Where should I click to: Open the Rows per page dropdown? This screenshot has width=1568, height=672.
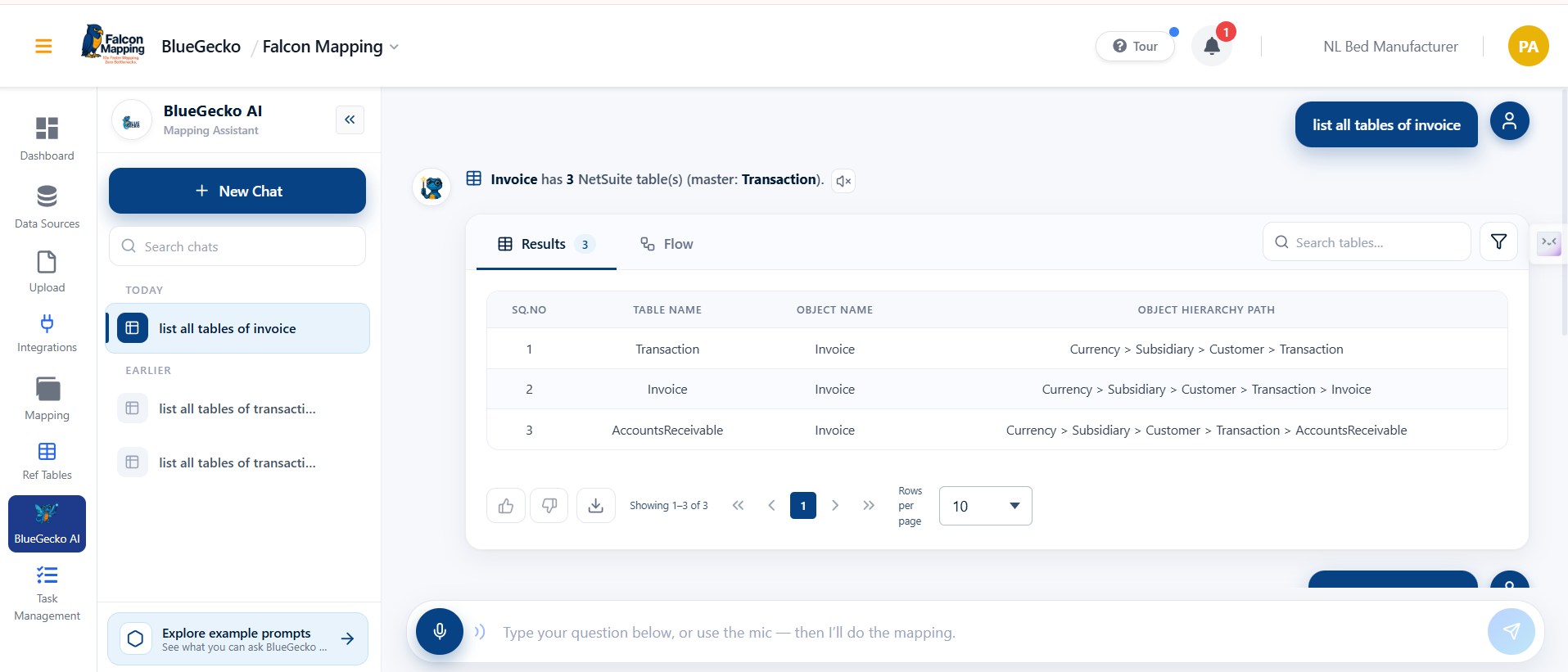click(985, 506)
